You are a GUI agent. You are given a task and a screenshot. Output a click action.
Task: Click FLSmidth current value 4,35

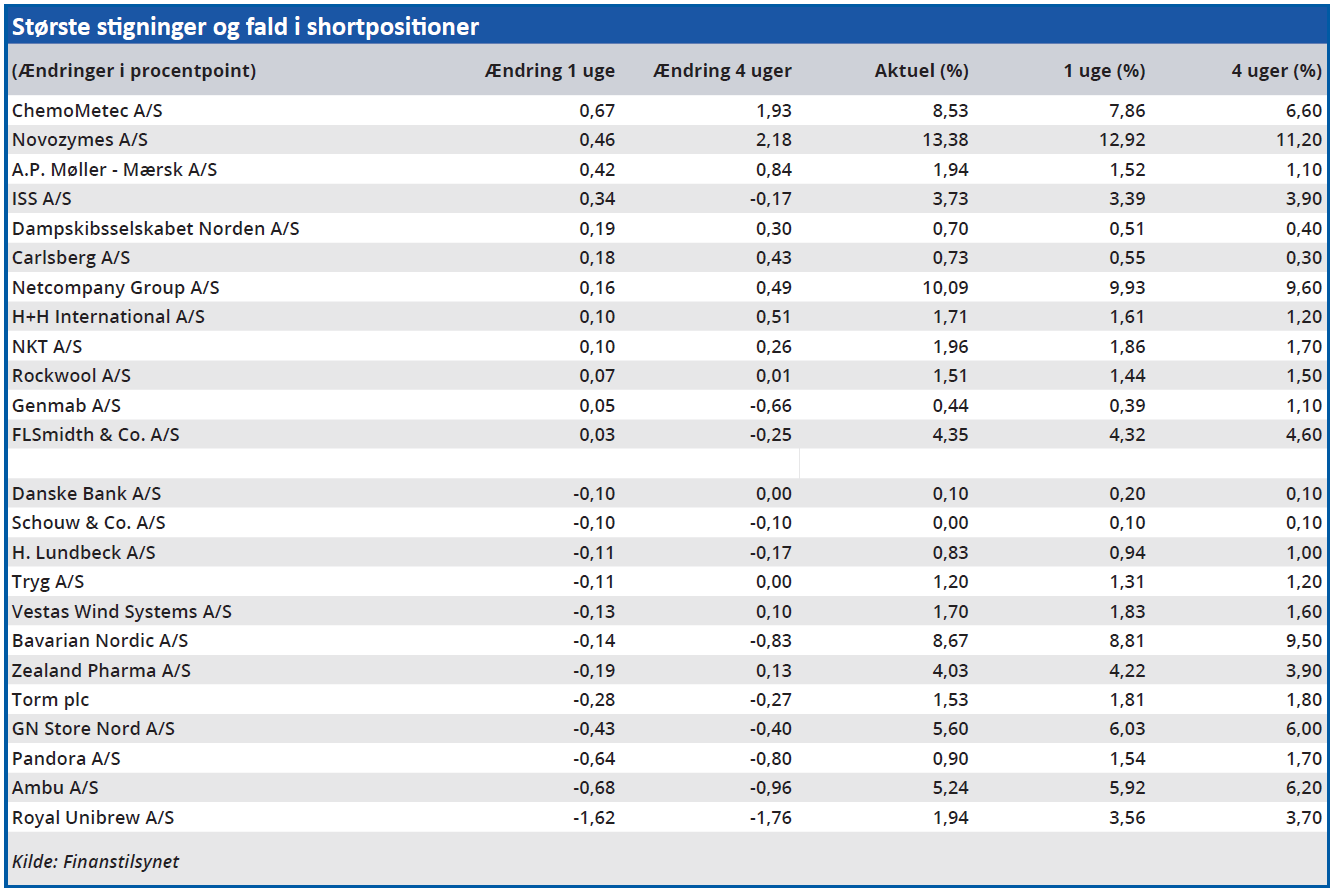tap(951, 435)
